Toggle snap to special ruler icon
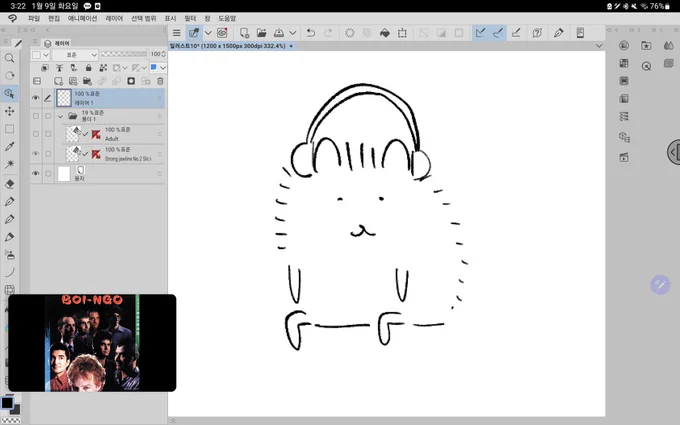 point(498,33)
